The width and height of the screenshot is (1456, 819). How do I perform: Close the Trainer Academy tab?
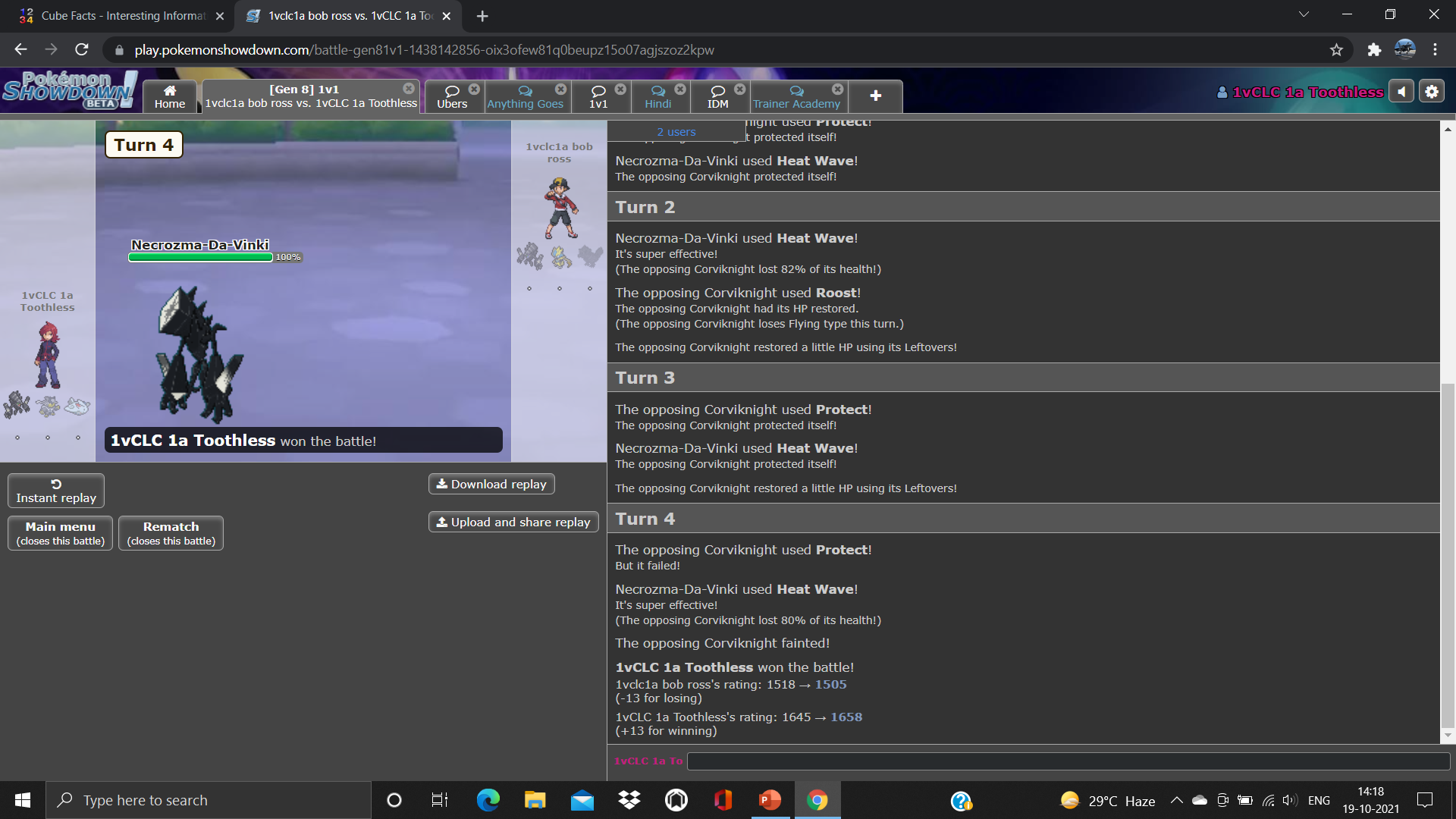(x=837, y=89)
